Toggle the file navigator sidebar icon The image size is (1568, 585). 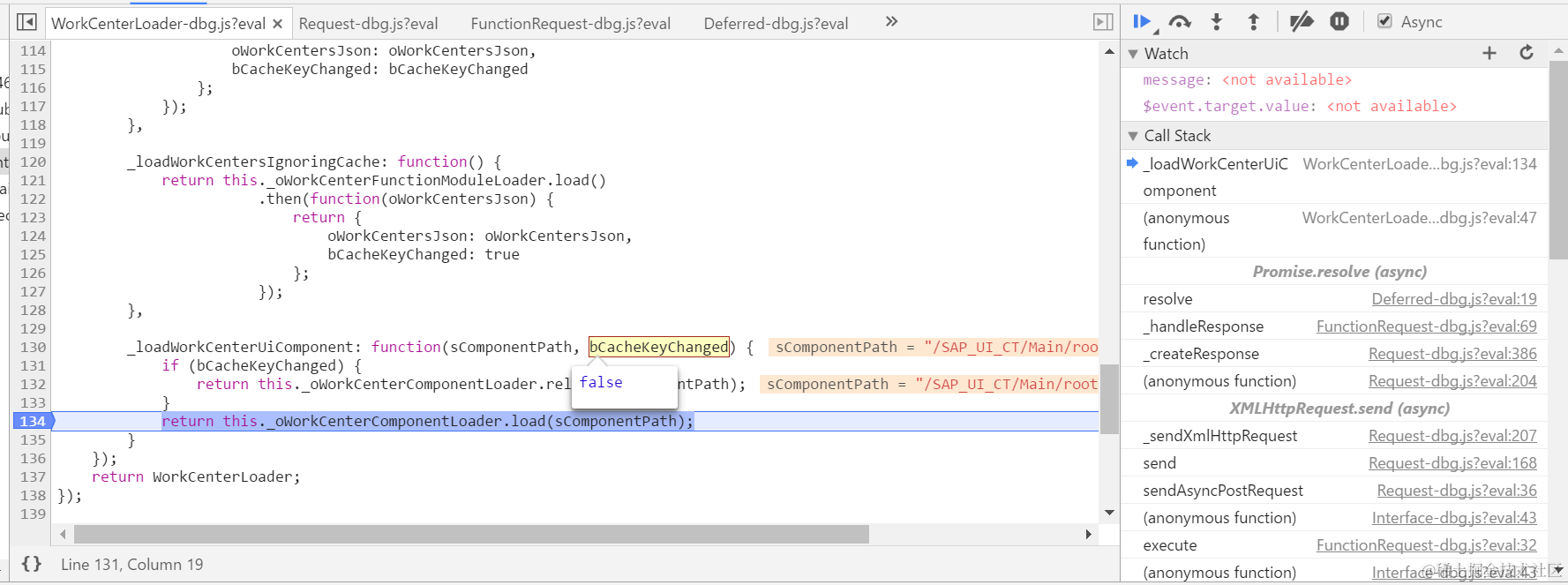(x=26, y=22)
